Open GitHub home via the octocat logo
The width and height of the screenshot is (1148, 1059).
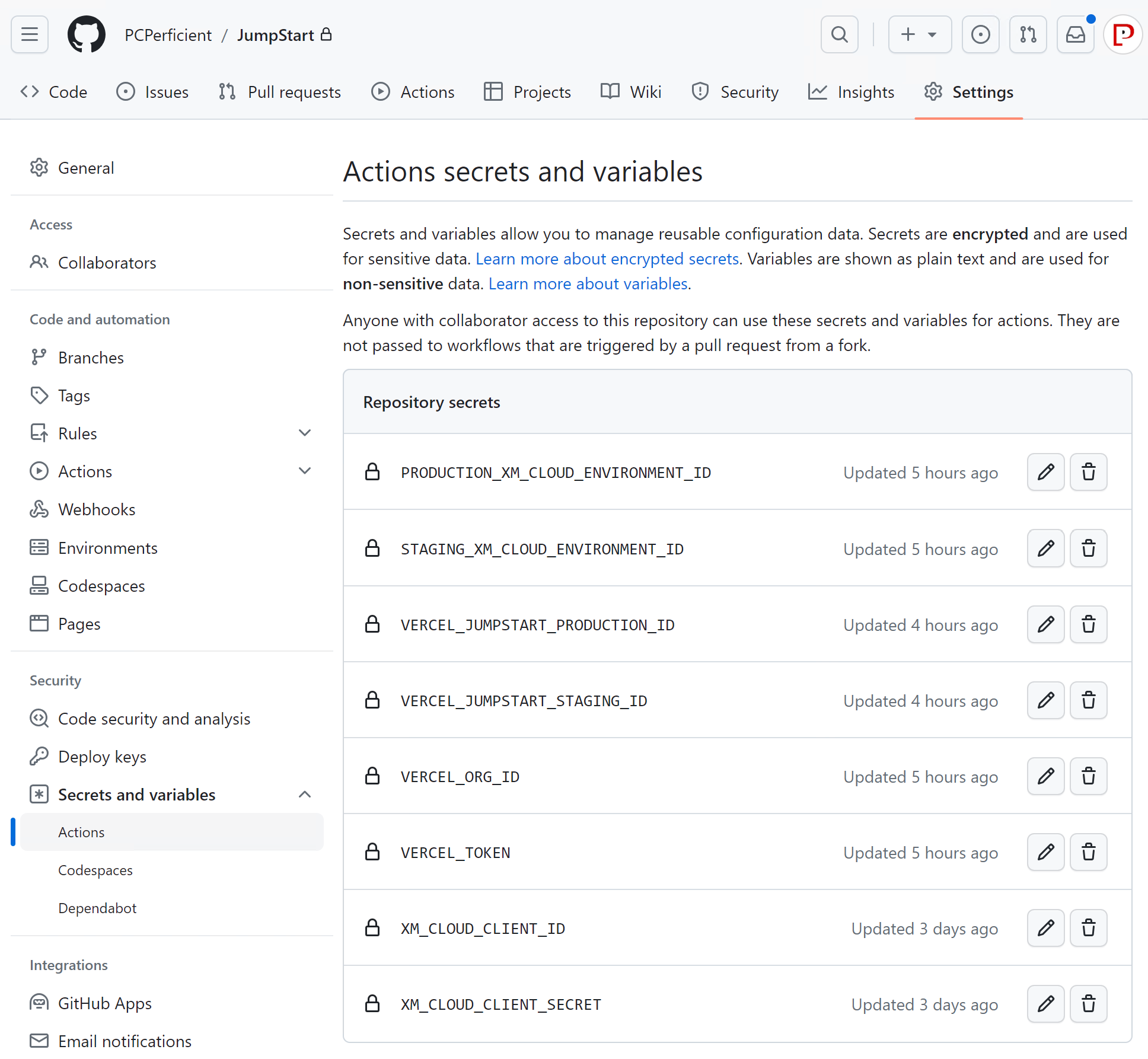coord(87,34)
